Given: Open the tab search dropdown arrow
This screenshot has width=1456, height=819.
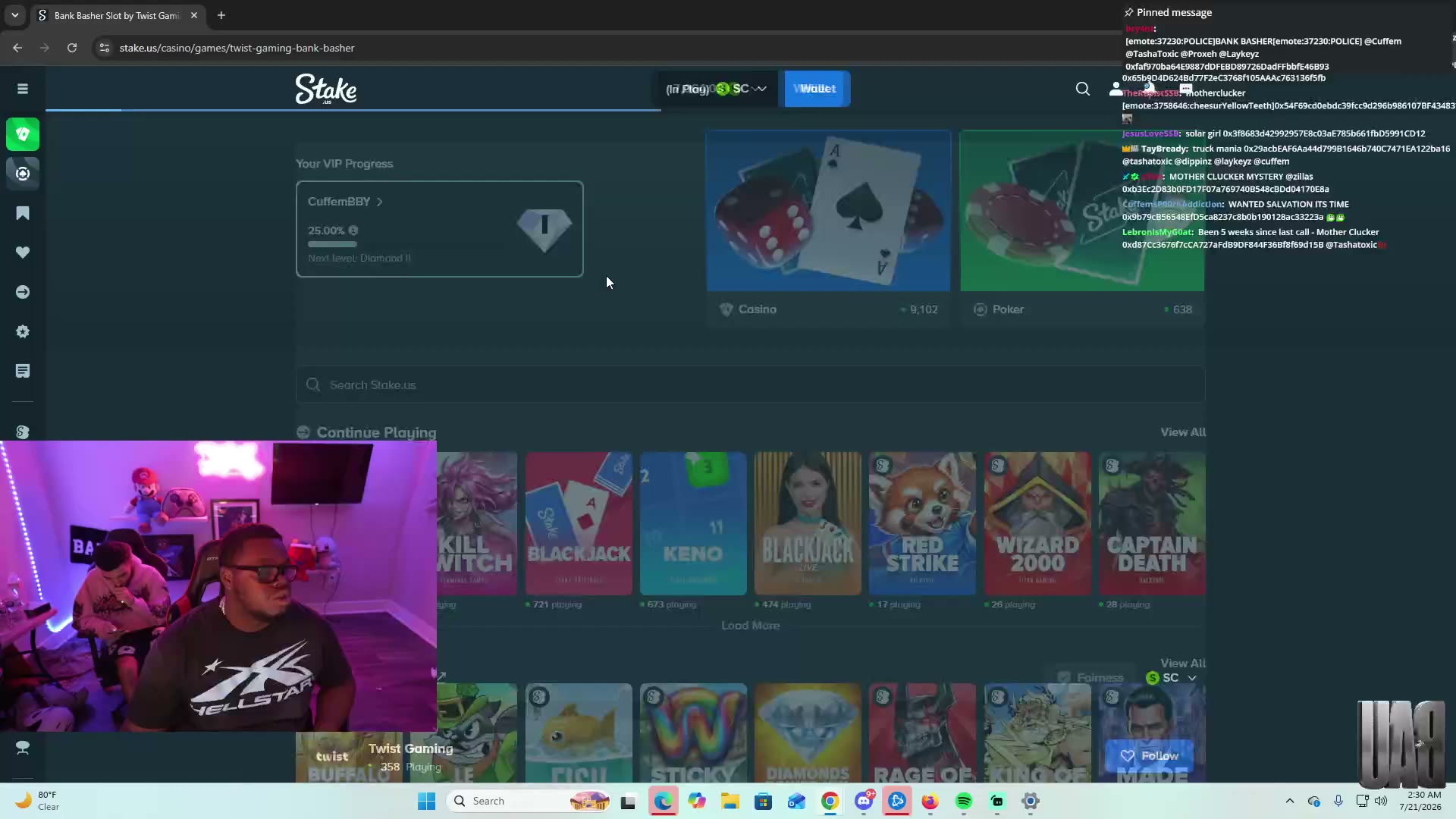Looking at the screenshot, I should point(14,15).
